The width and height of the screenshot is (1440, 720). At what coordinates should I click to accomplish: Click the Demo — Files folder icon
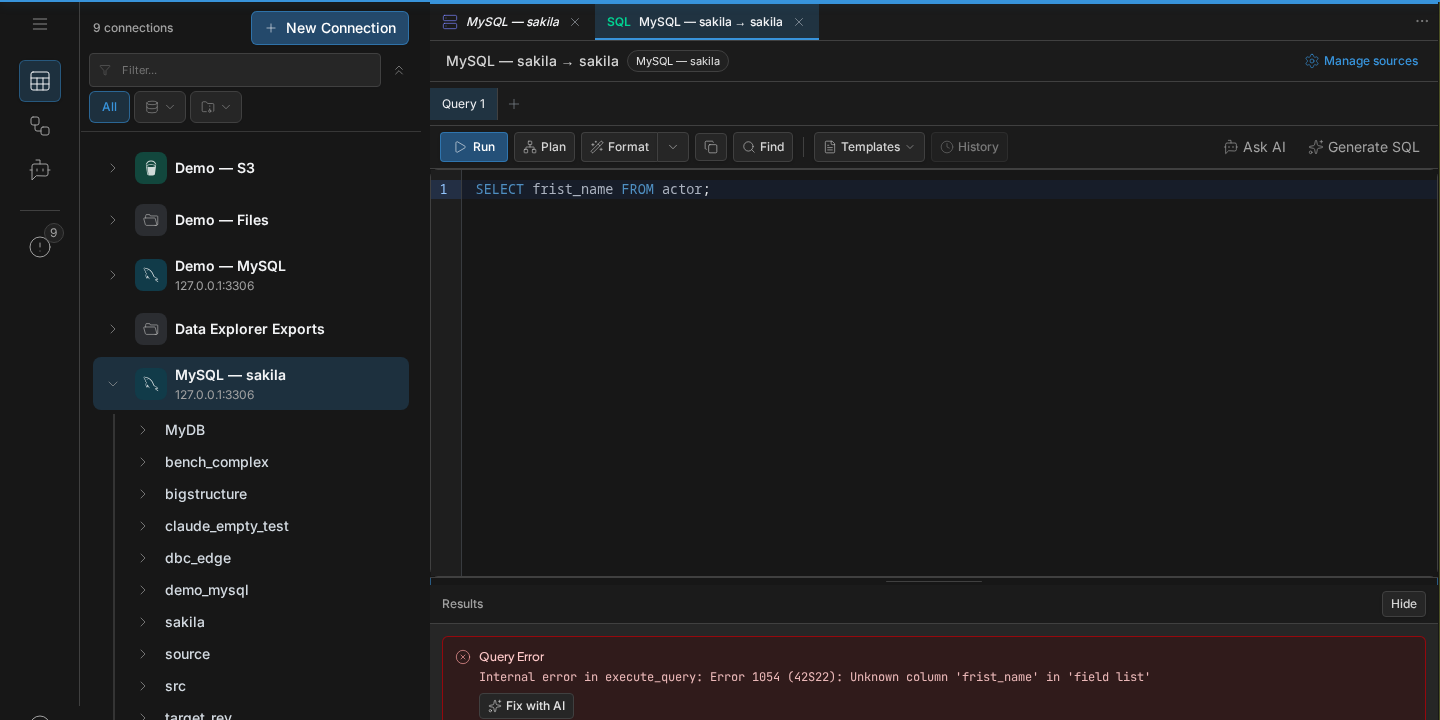[x=151, y=220]
